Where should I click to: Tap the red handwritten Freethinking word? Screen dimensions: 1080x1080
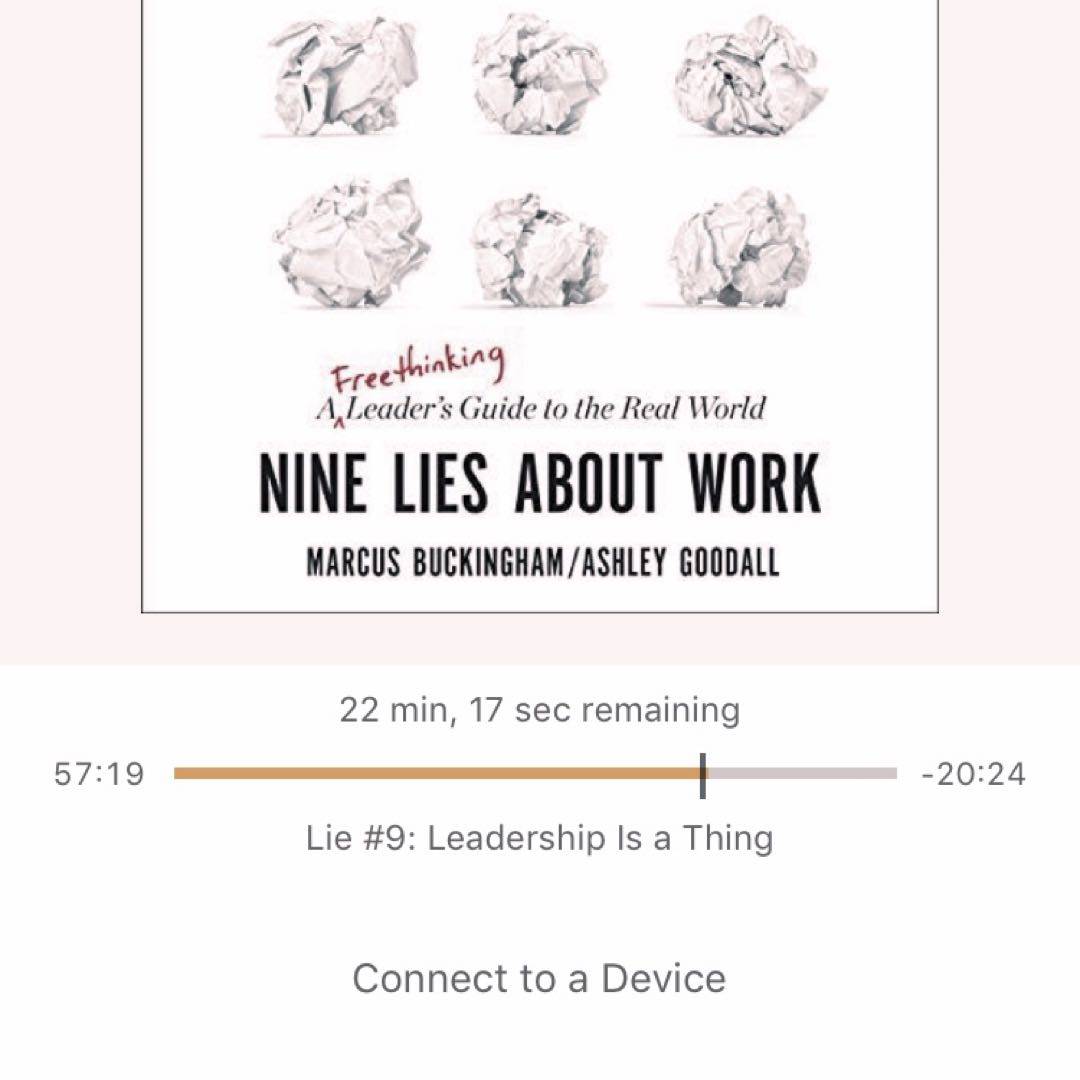click(x=417, y=366)
